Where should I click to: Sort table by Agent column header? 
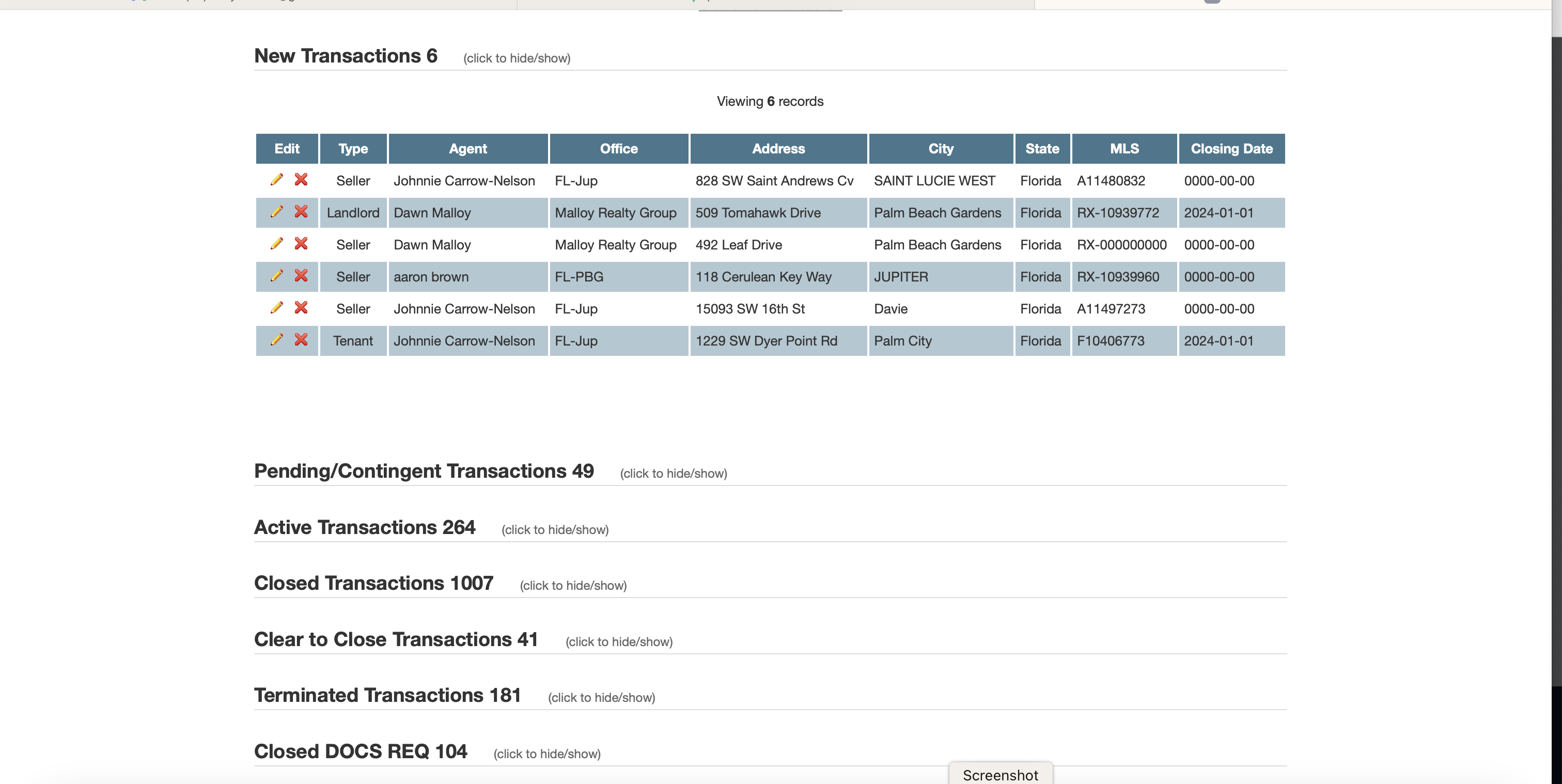click(468, 149)
